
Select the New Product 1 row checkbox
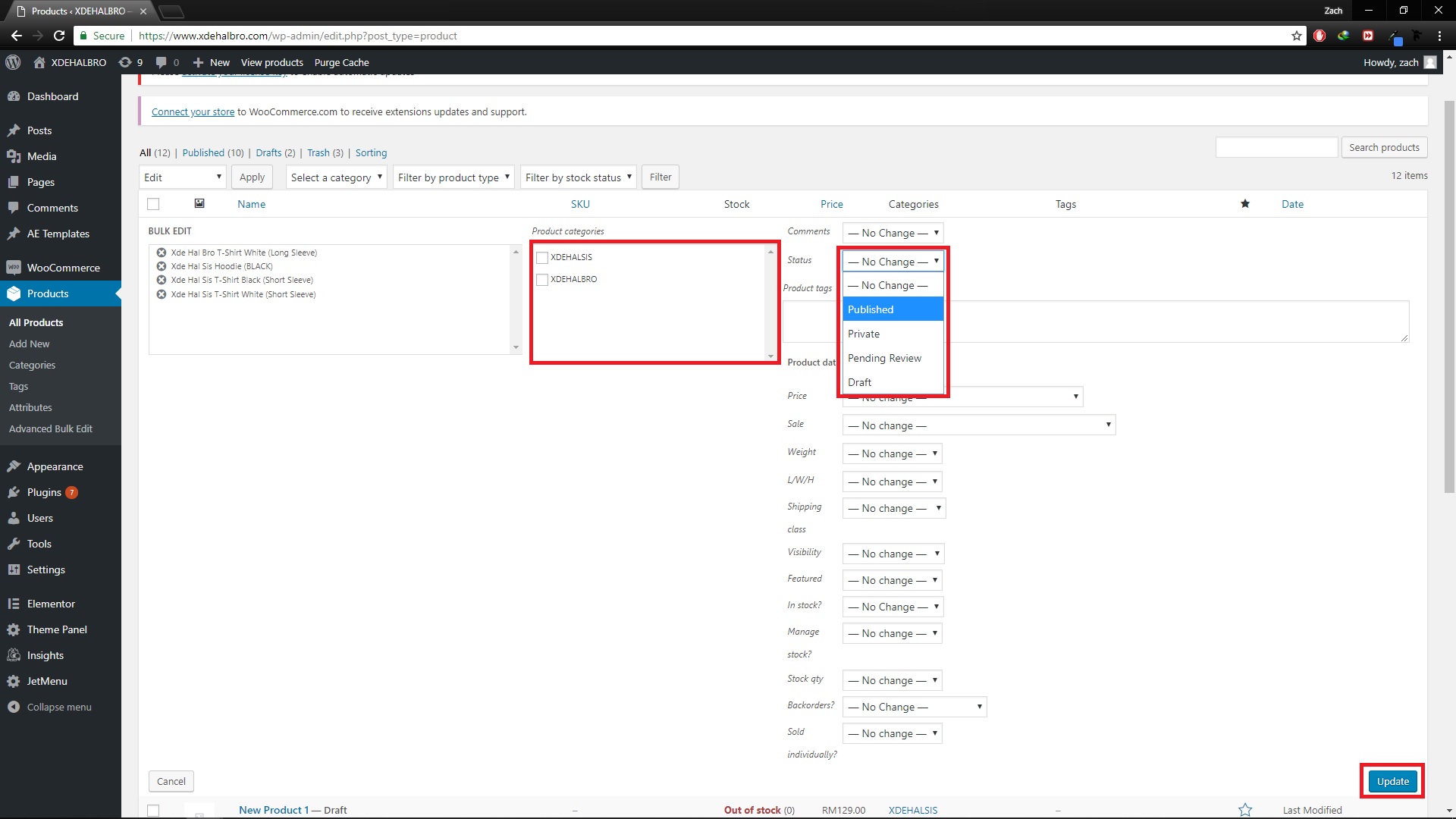click(x=153, y=810)
